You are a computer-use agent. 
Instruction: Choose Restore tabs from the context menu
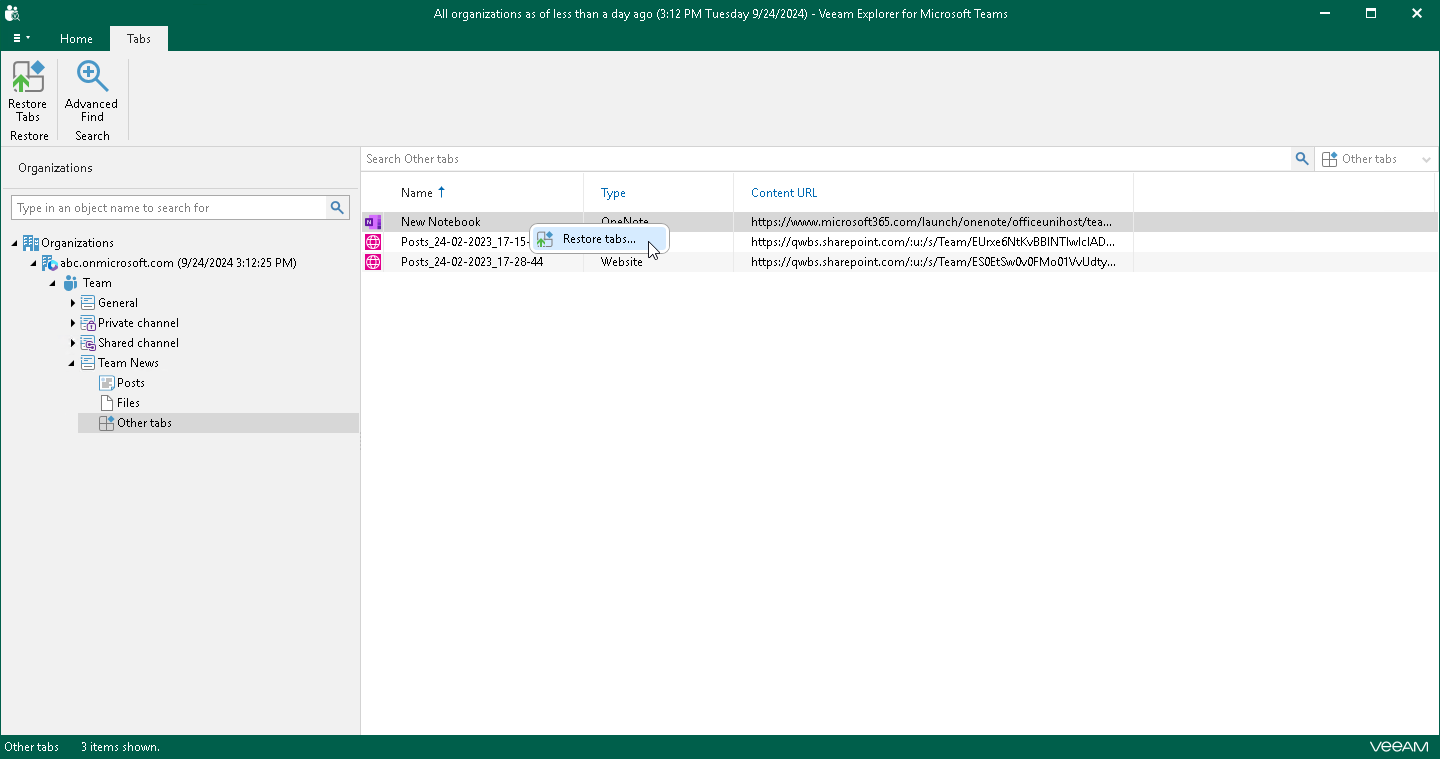[598, 239]
